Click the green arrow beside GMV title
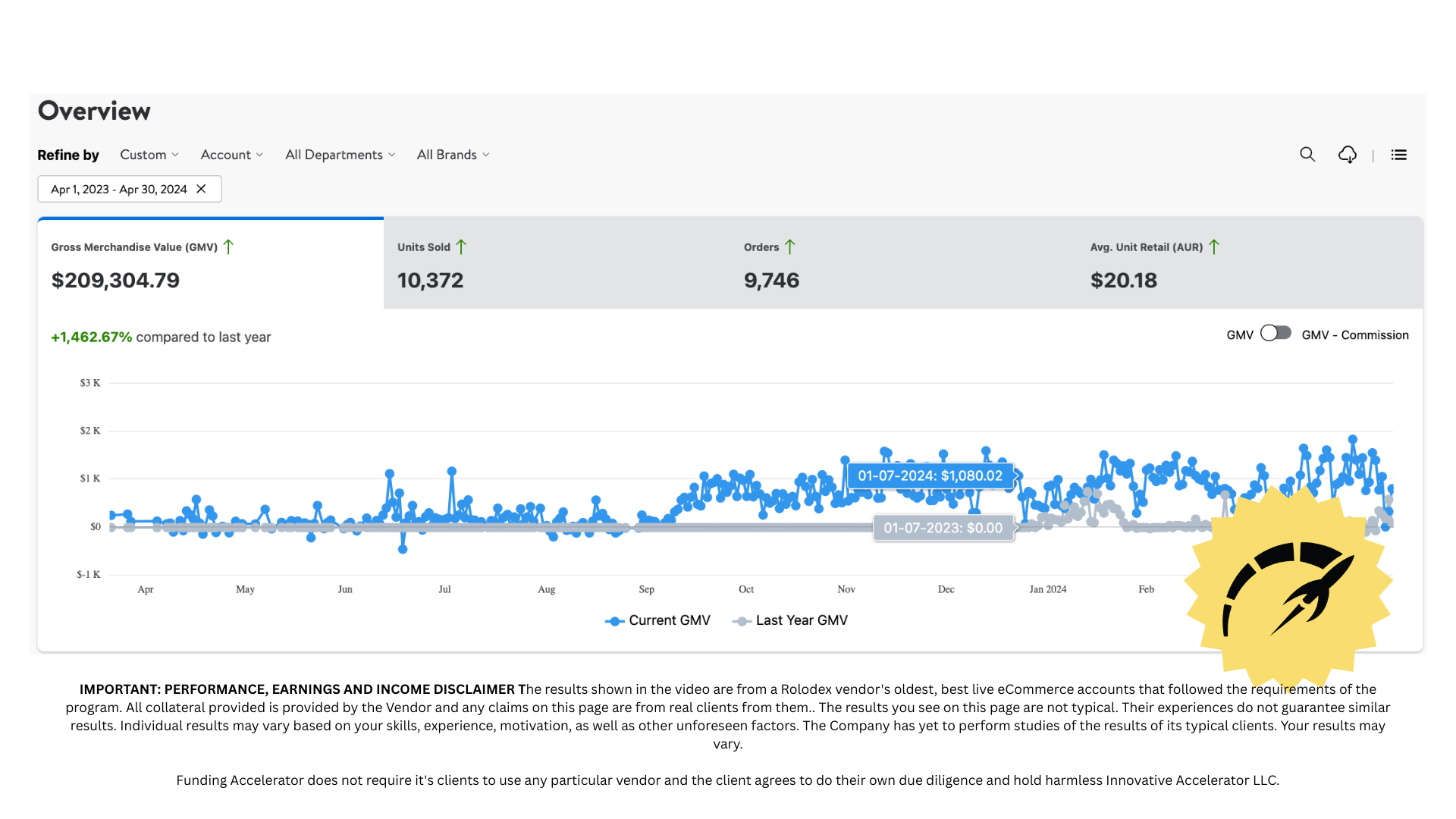The width and height of the screenshot is (1456, 819). (x=228, y=247)
